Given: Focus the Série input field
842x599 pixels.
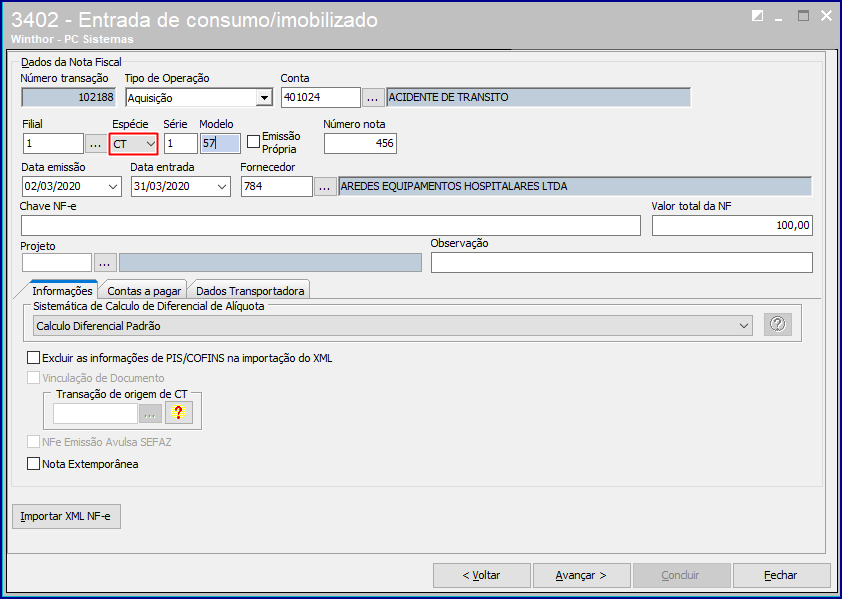Looking at the screenshot, I should point(180,143).
